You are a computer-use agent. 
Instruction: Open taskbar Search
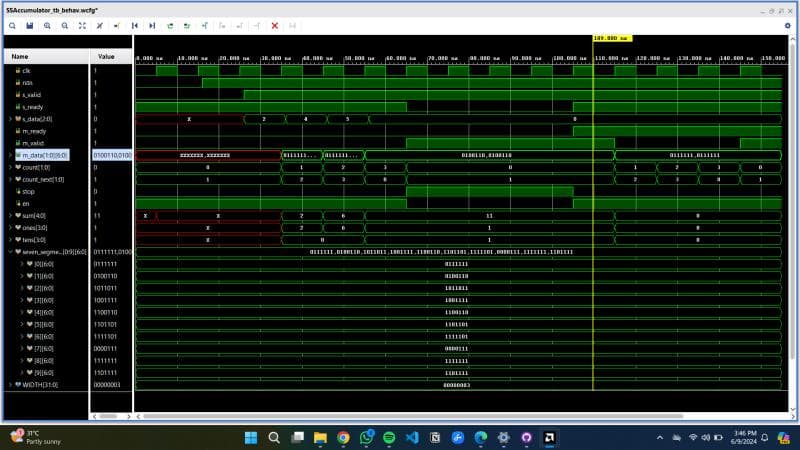[274, 438]
